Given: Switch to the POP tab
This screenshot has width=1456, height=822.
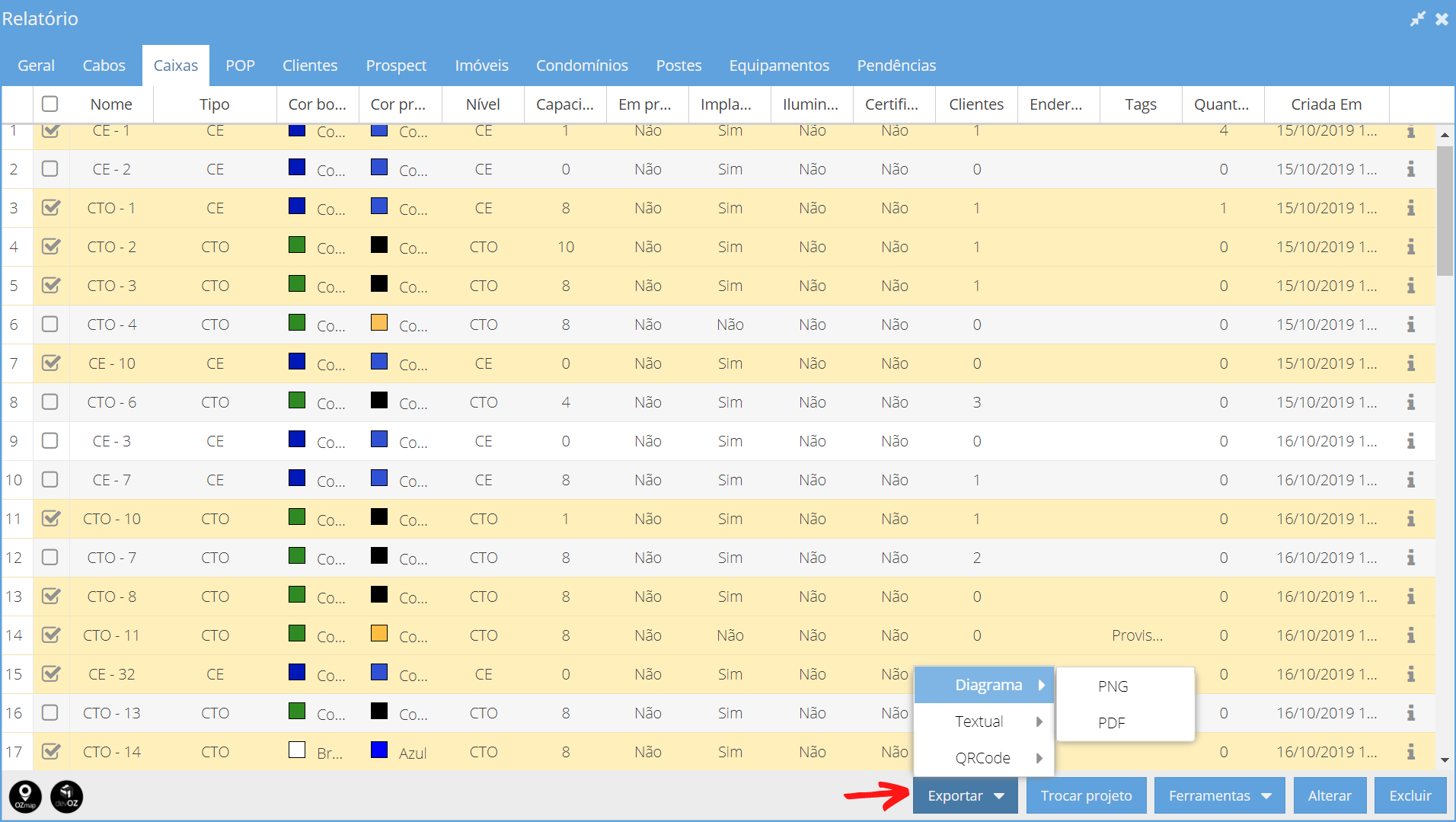Looking at the screenshot, I should [241, 66].
